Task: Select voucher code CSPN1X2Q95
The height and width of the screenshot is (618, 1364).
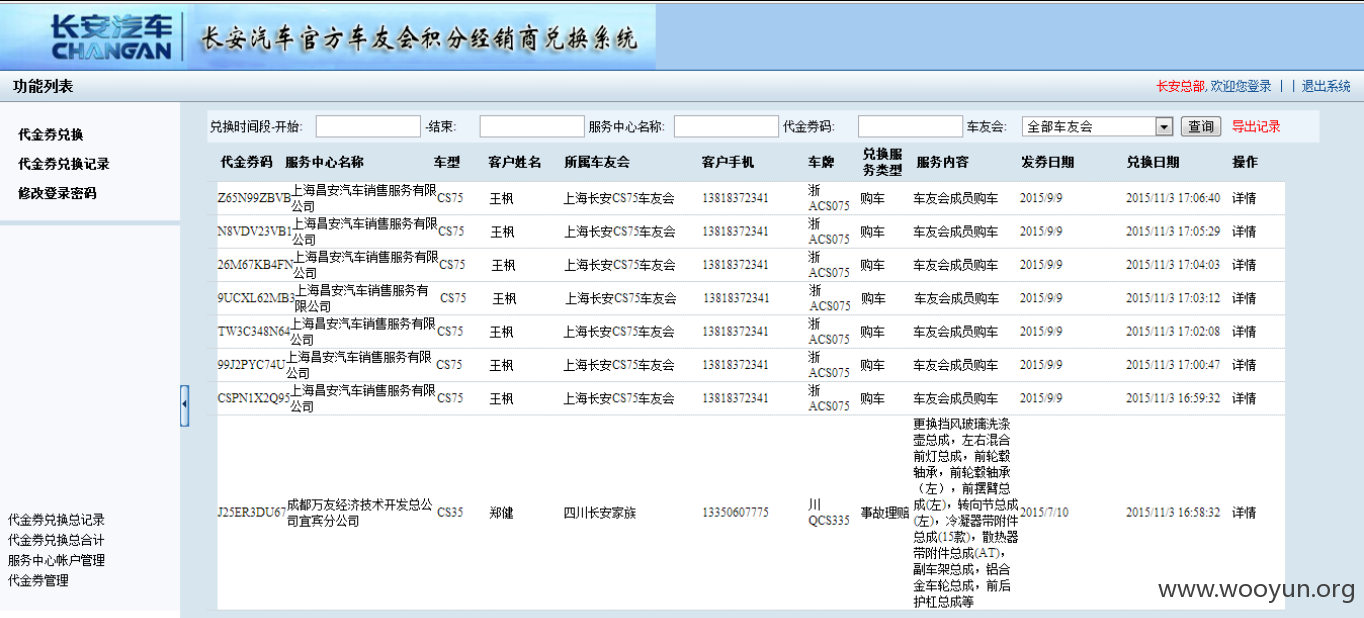Action: (254, 398)
